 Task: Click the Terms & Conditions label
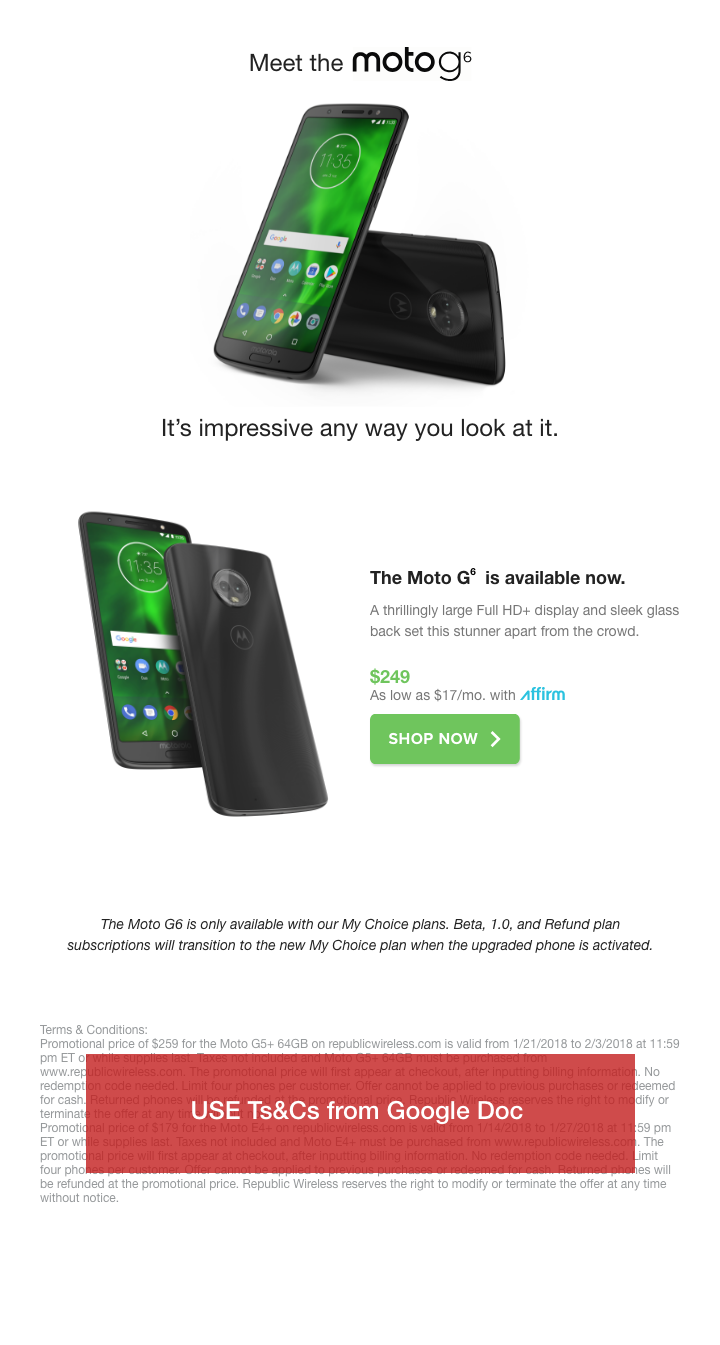click(94, 1029)
